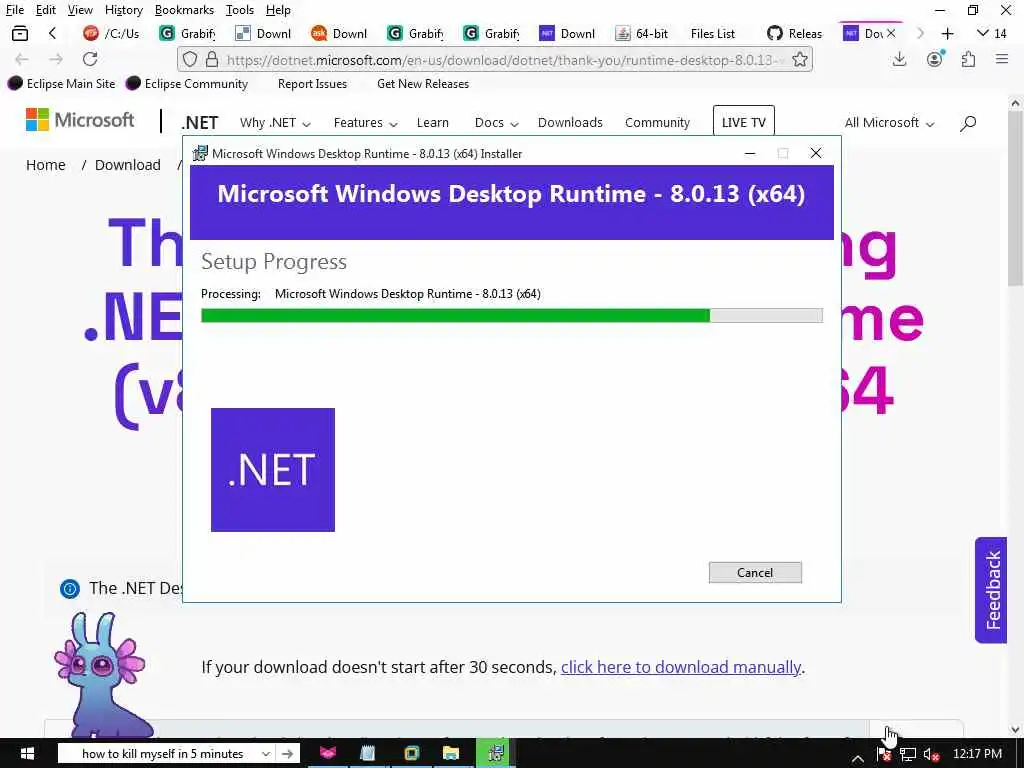Screen dimensions: 1024x768
Task: Click the installer icon in the taskbar
Action: [496, 754]
